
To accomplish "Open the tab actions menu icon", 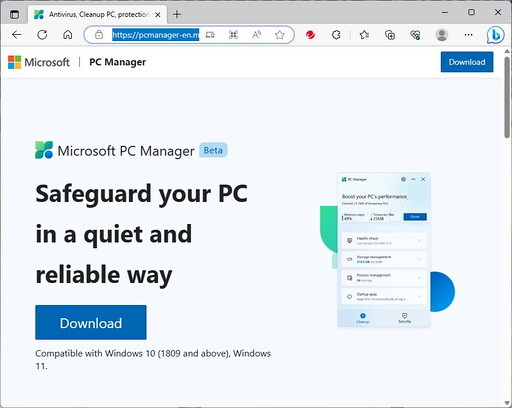I will click(x=14, y=14).
